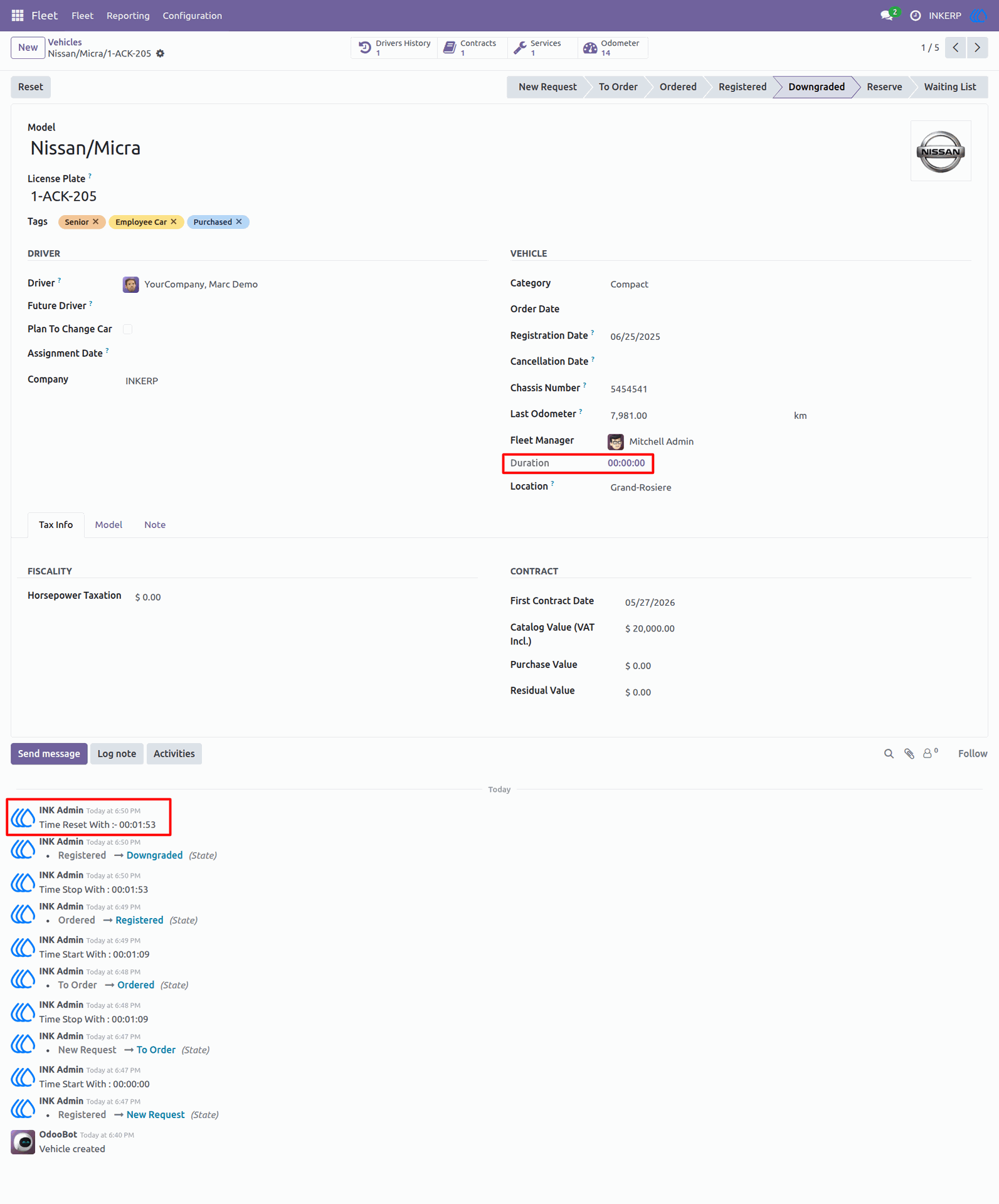Go to next vehicle record
This screenshot has width=999, height=1204.
click(x=977, y=48)
